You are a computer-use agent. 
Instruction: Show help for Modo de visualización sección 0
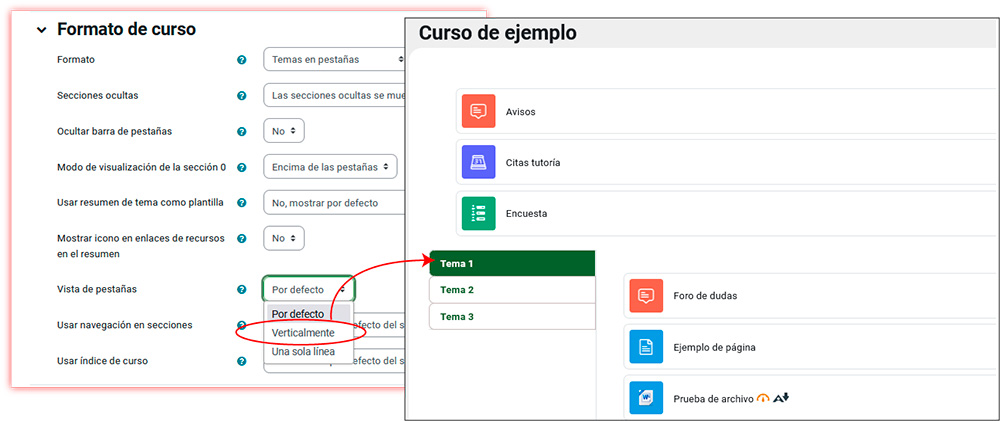tap(242, 167)
